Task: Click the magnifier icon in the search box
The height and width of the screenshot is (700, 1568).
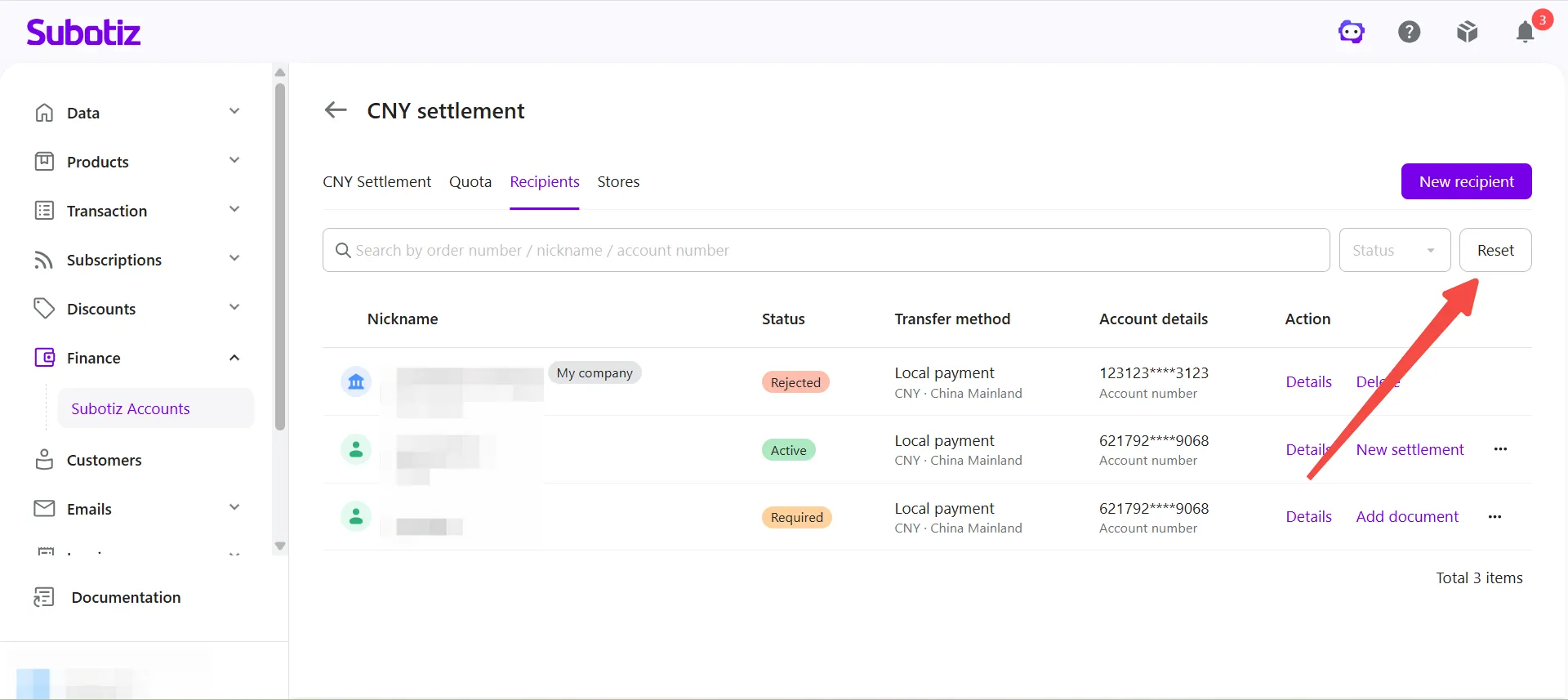Action: tap(343, 250)
